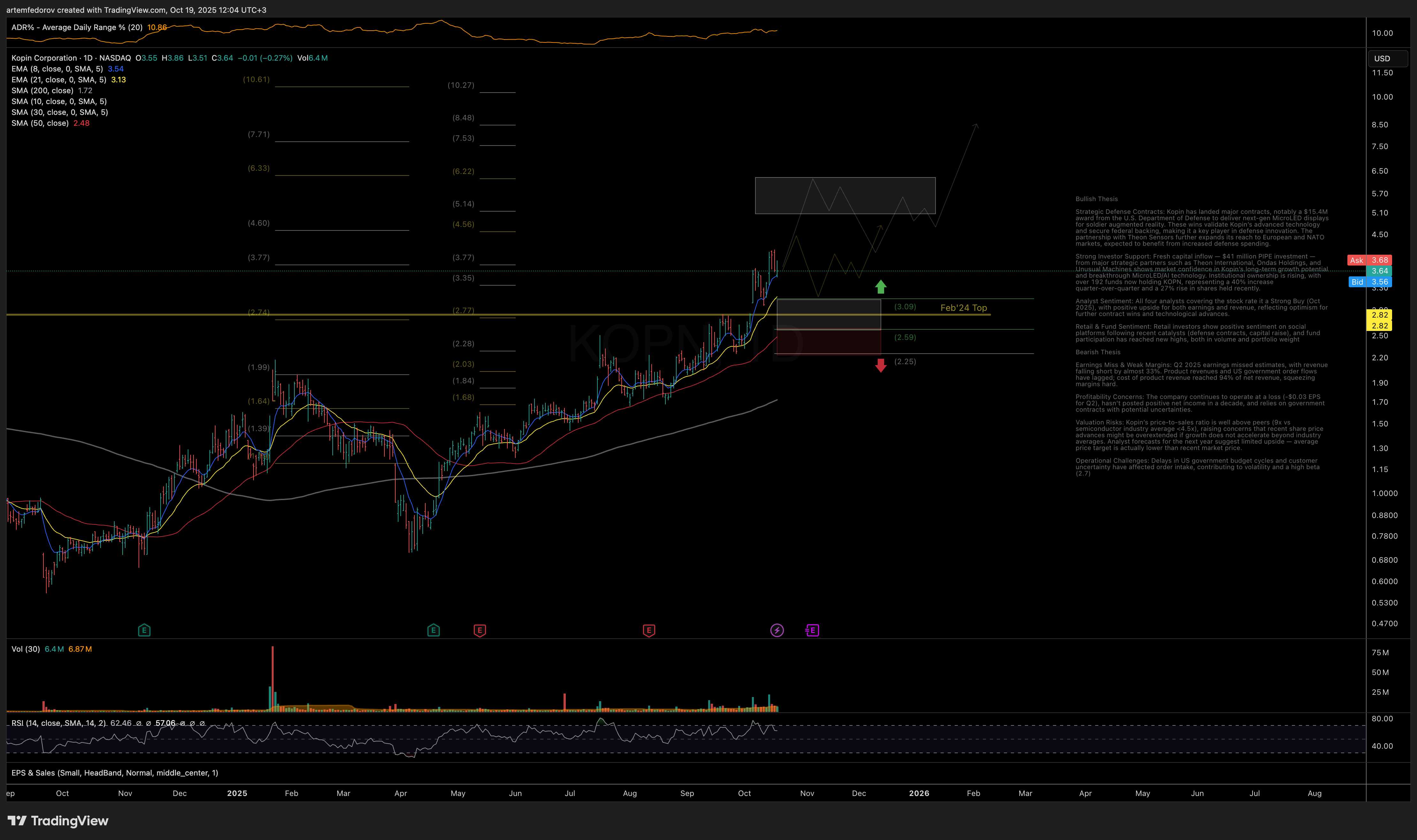Screen dimensions: 1417x840
Task: Click the 75M volume scale label
Action: tap(1380, 653)
